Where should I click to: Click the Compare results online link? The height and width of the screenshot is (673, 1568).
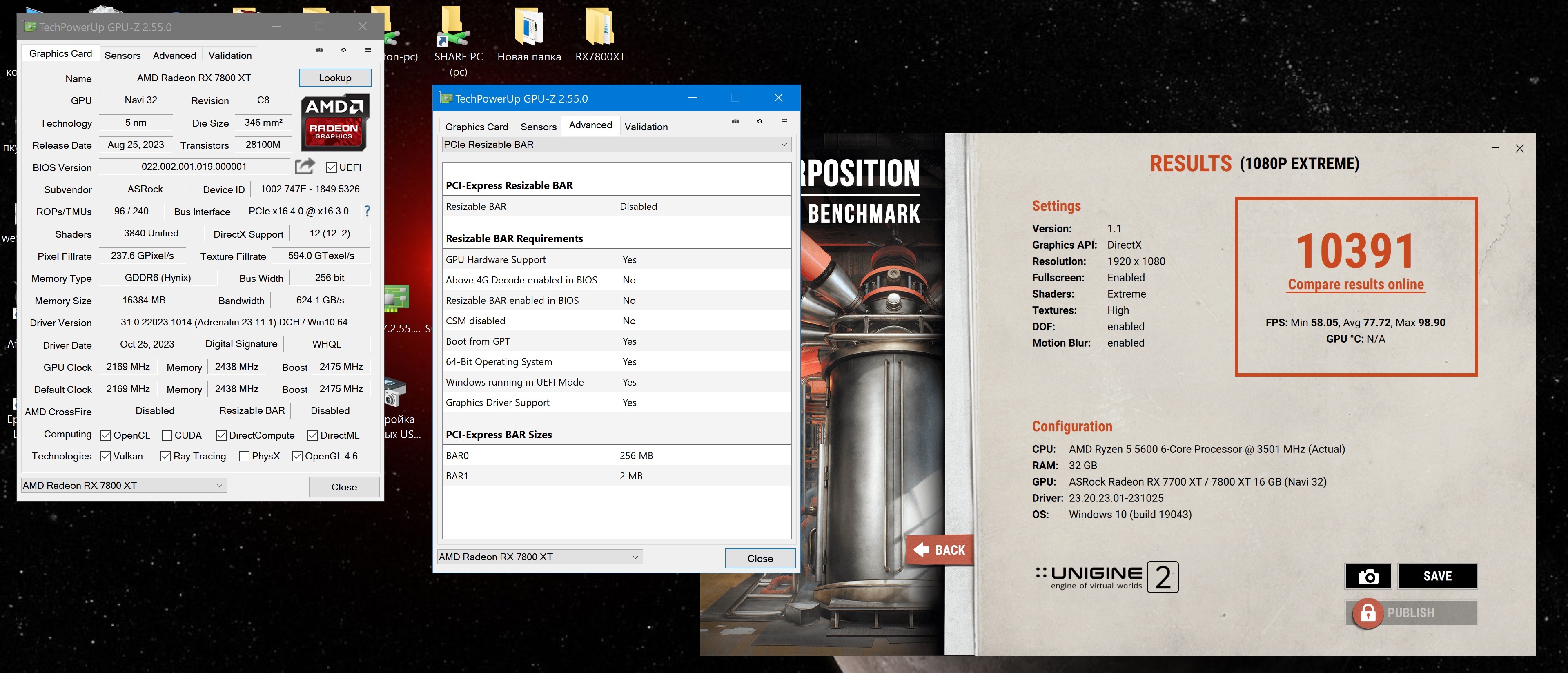1356,284
